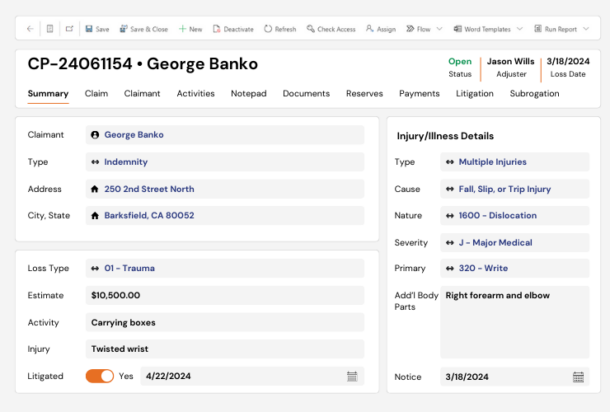The height and width of the screenshot is (412, 610).
Task: Click the Assign toolbar button
Action: (381, 29)
